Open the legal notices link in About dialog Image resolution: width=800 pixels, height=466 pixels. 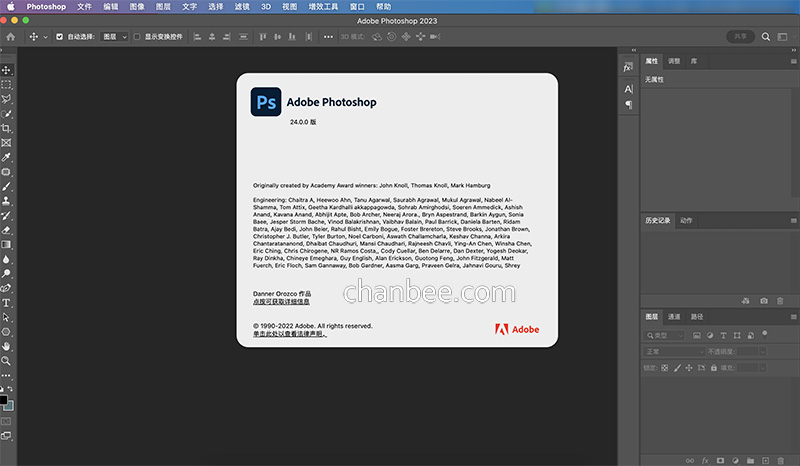coord(290,334)
